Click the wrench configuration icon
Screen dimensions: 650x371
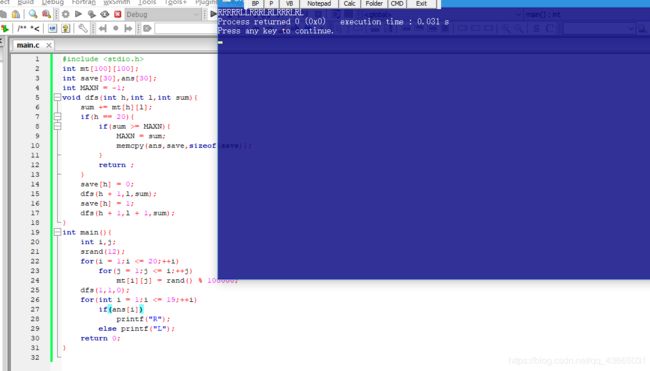(x=83, y=28)
